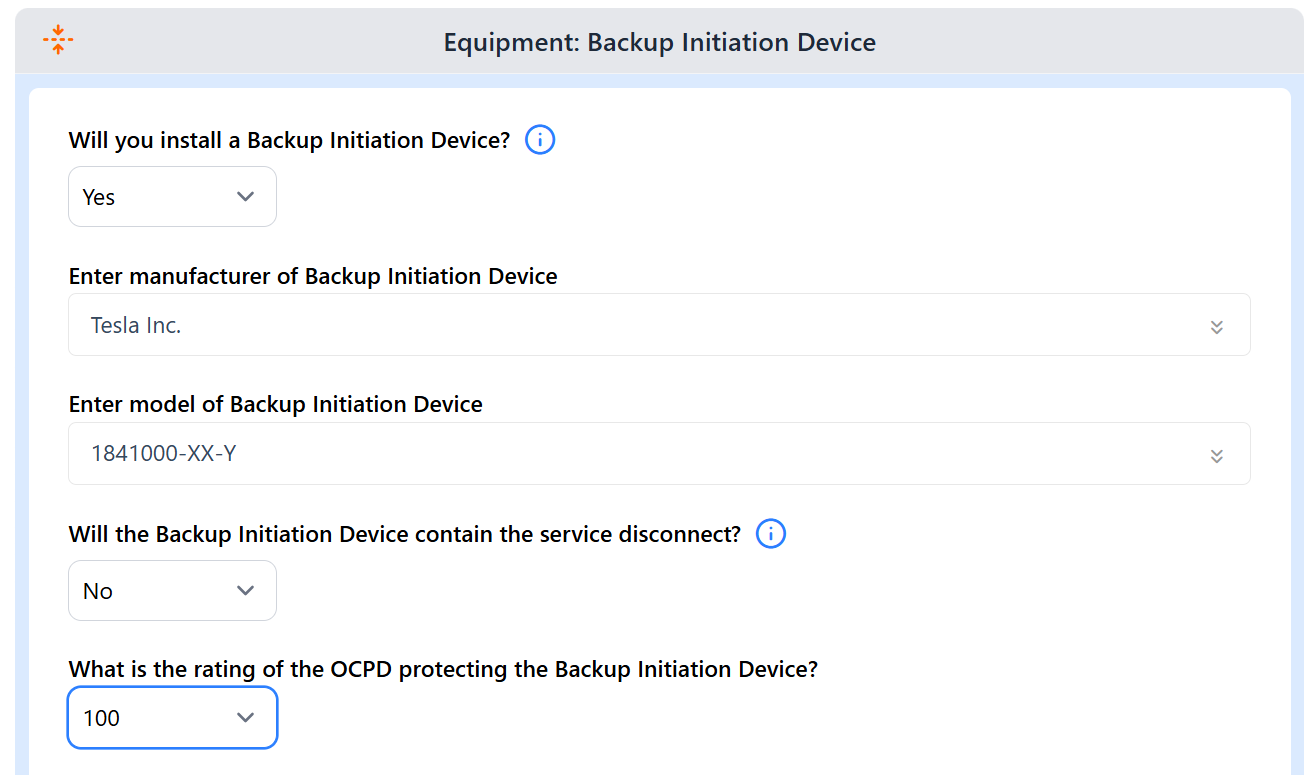Click the 'Will you install a Backup Initiation Device?' label
Image resolution: width=1314 pixels, height=775 pixels.
click(290, 141)
